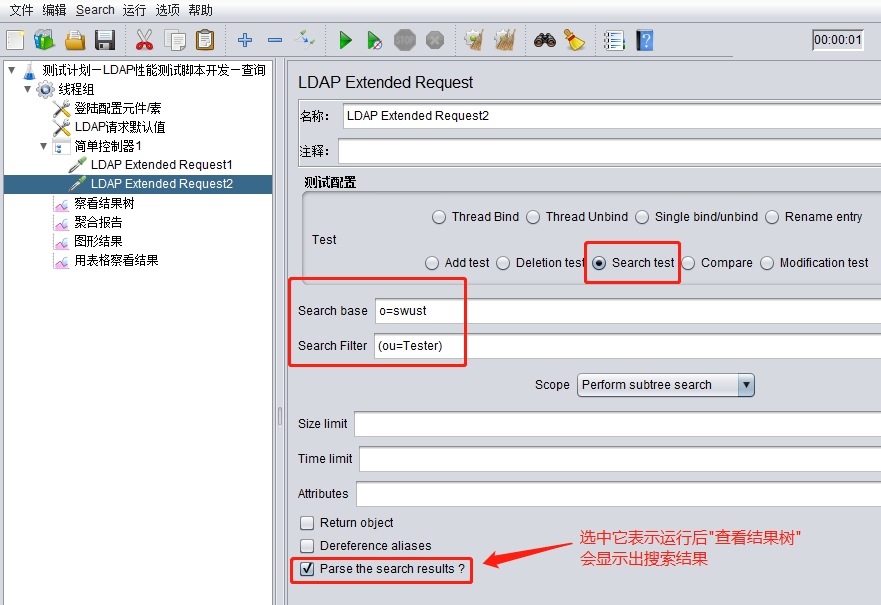
Task: Collapse all nodes with minus icon
Action: click(x=275, y=40)
